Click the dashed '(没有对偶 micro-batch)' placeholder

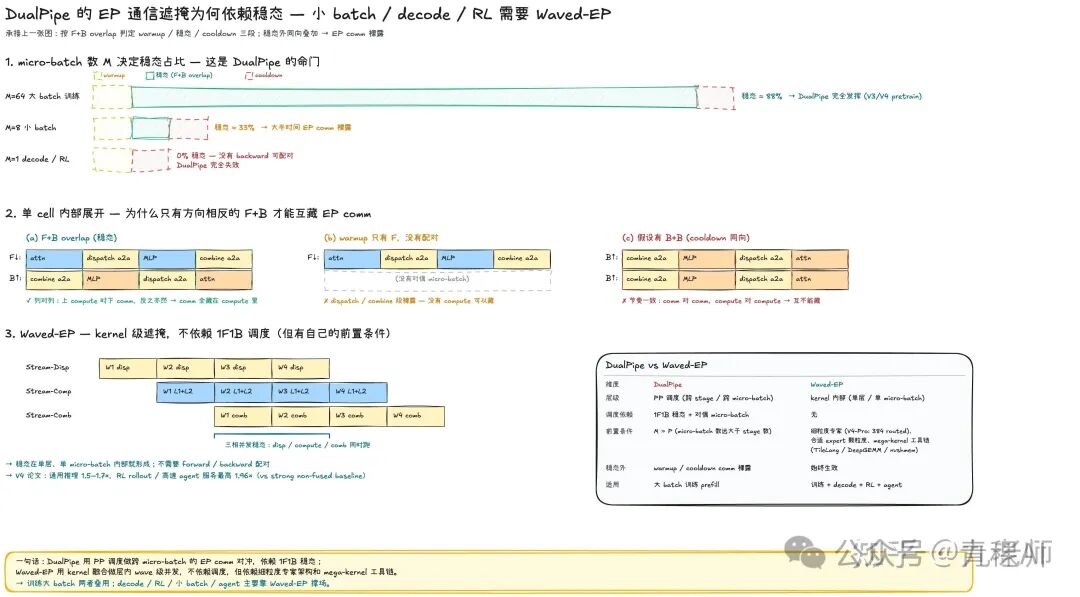point(437,280)
